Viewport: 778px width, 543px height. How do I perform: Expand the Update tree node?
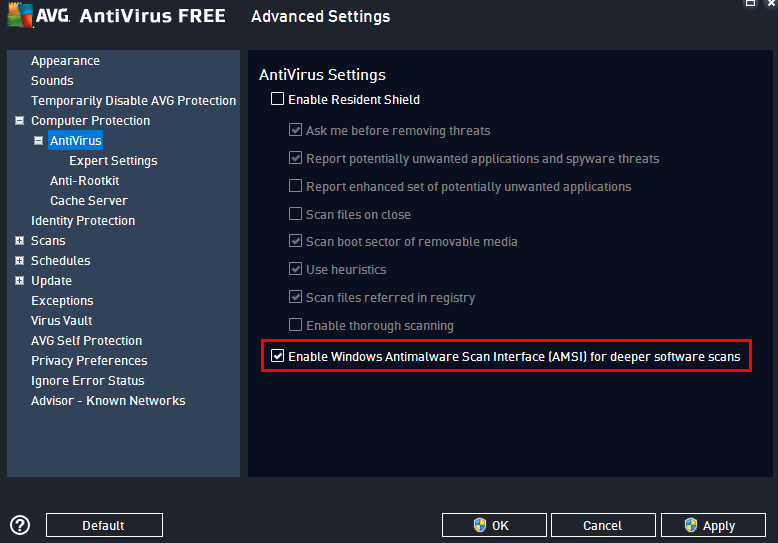19,280
